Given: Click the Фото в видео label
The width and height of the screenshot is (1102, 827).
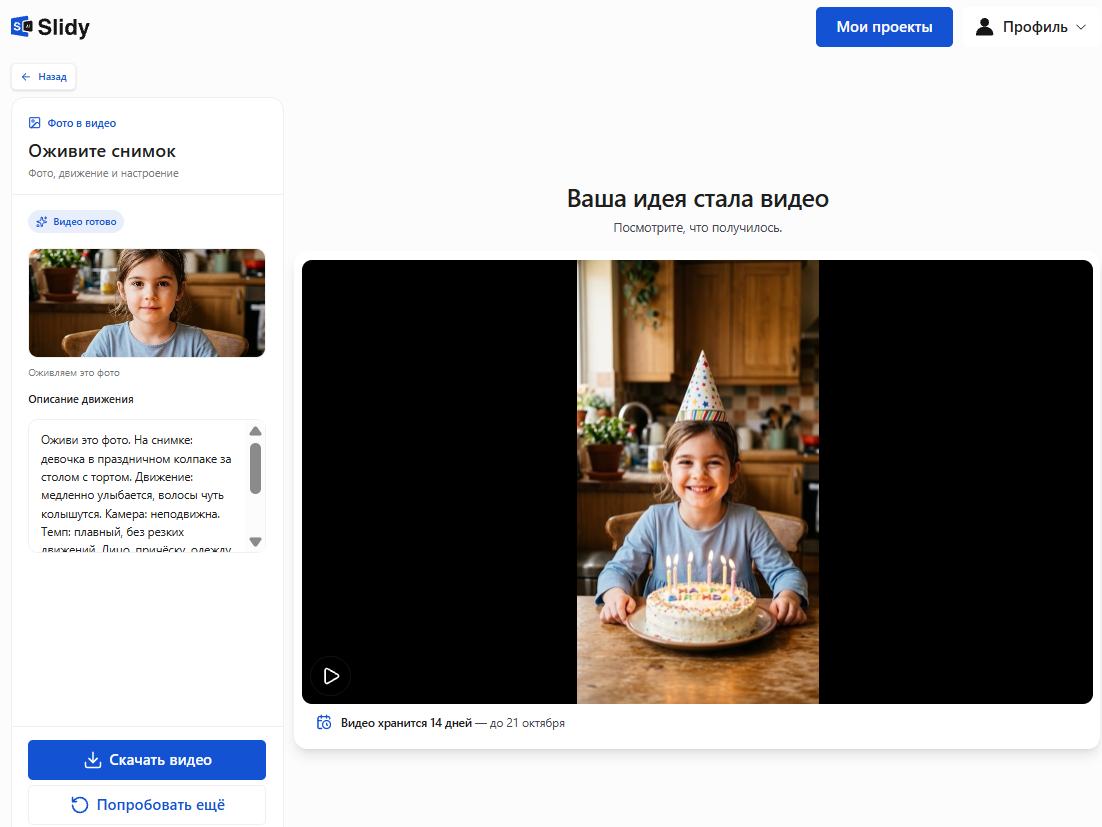Looking at the screenshot, I should click(82, 123).
